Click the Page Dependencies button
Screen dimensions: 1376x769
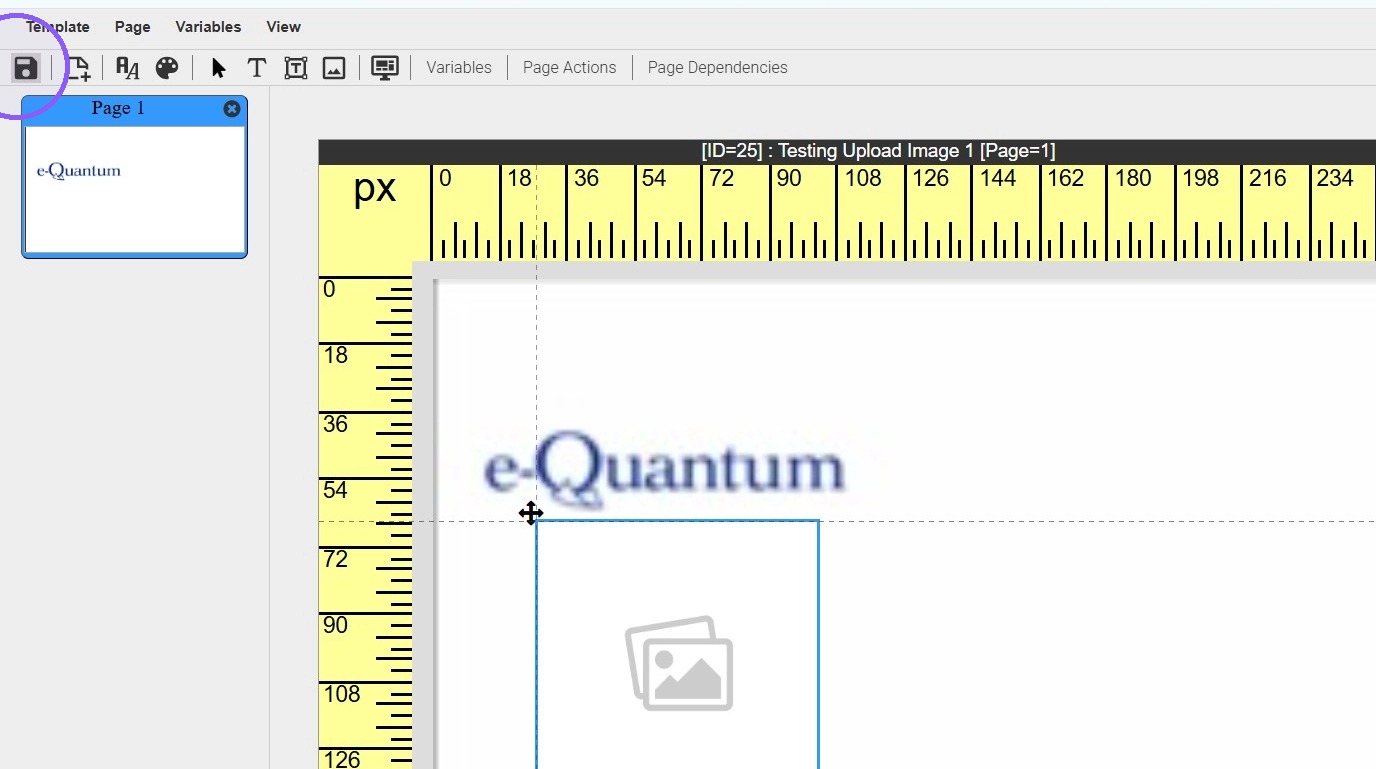718,68
